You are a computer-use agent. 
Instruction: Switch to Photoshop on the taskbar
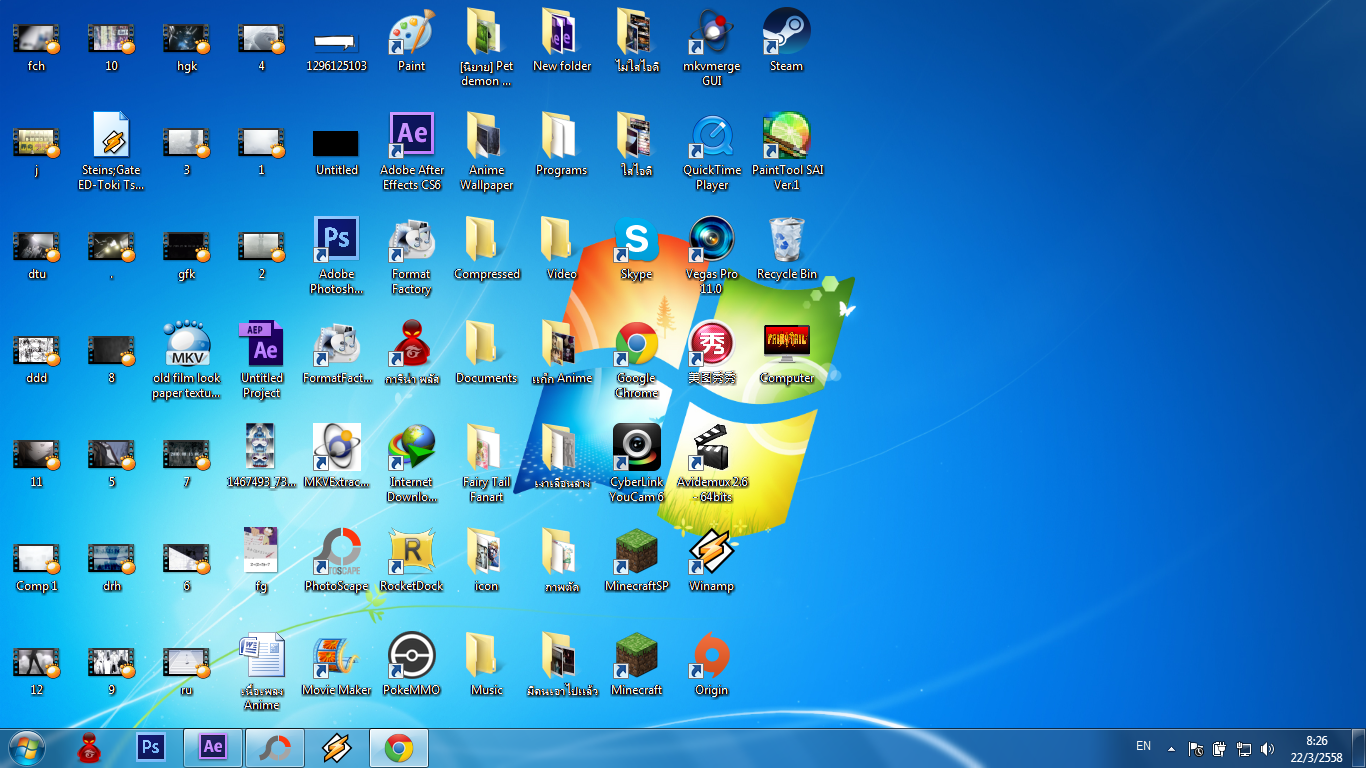151,748
